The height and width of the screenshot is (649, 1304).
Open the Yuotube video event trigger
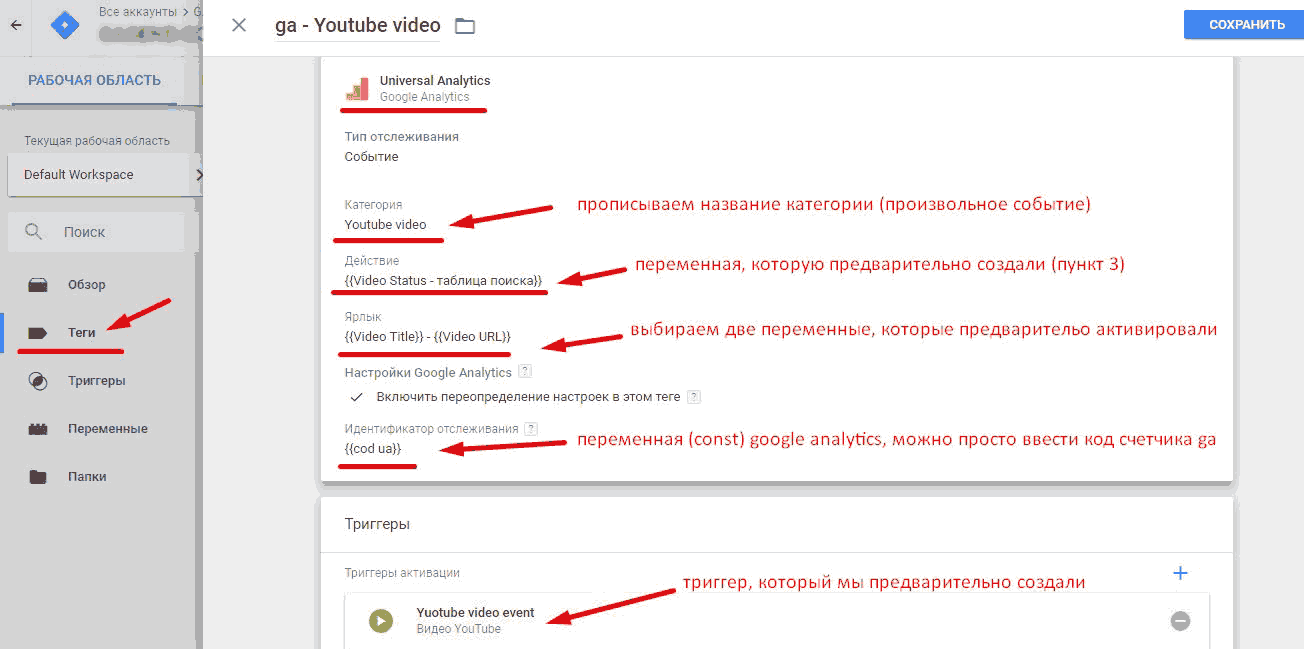coord(776,621)
